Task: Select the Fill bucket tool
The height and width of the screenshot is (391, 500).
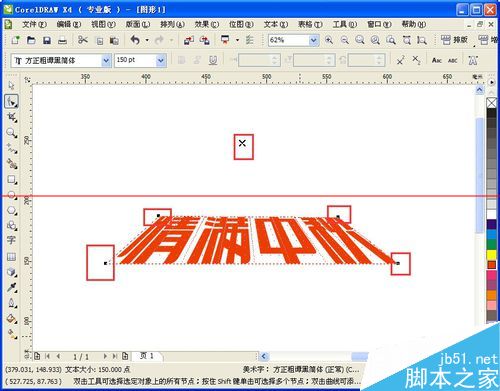Action: point(12,319)
